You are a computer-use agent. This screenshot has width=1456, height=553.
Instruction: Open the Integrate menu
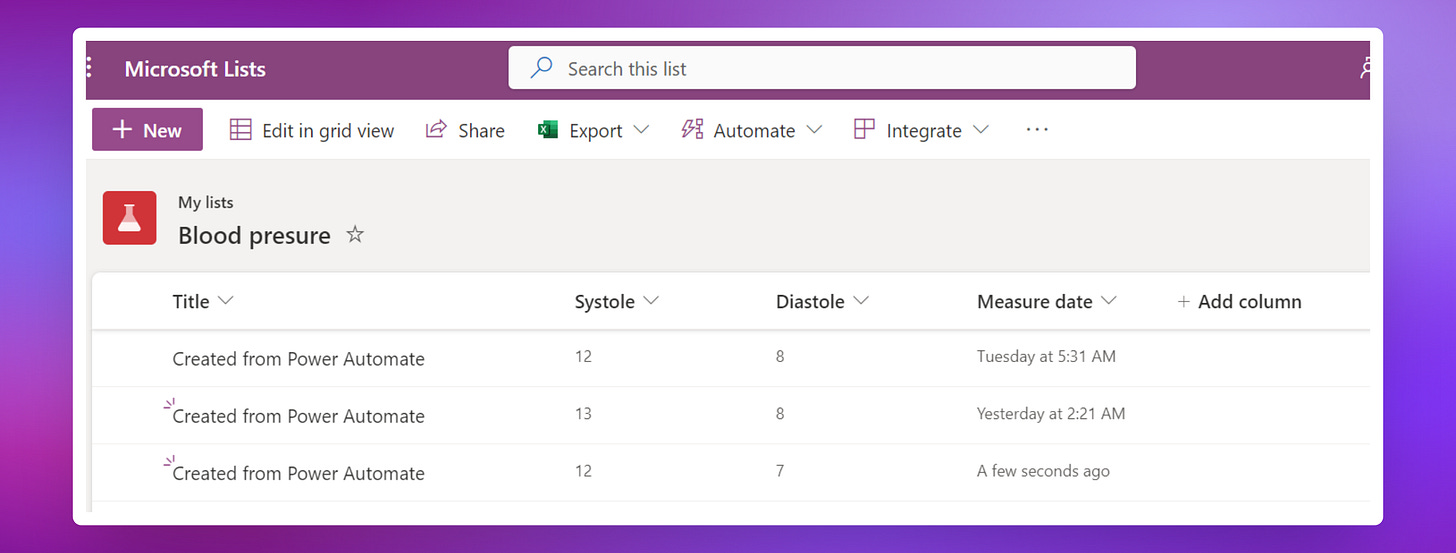(921, 130)
